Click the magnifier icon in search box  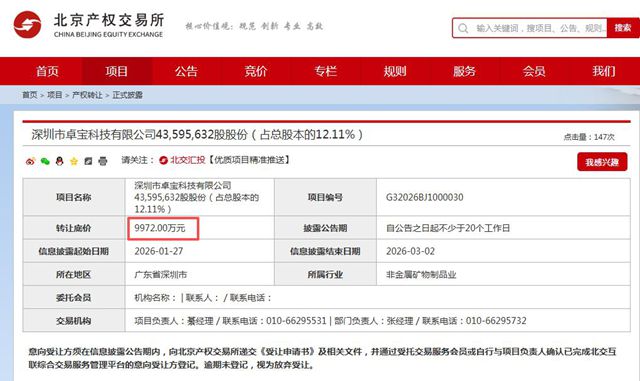coord(463,28)
